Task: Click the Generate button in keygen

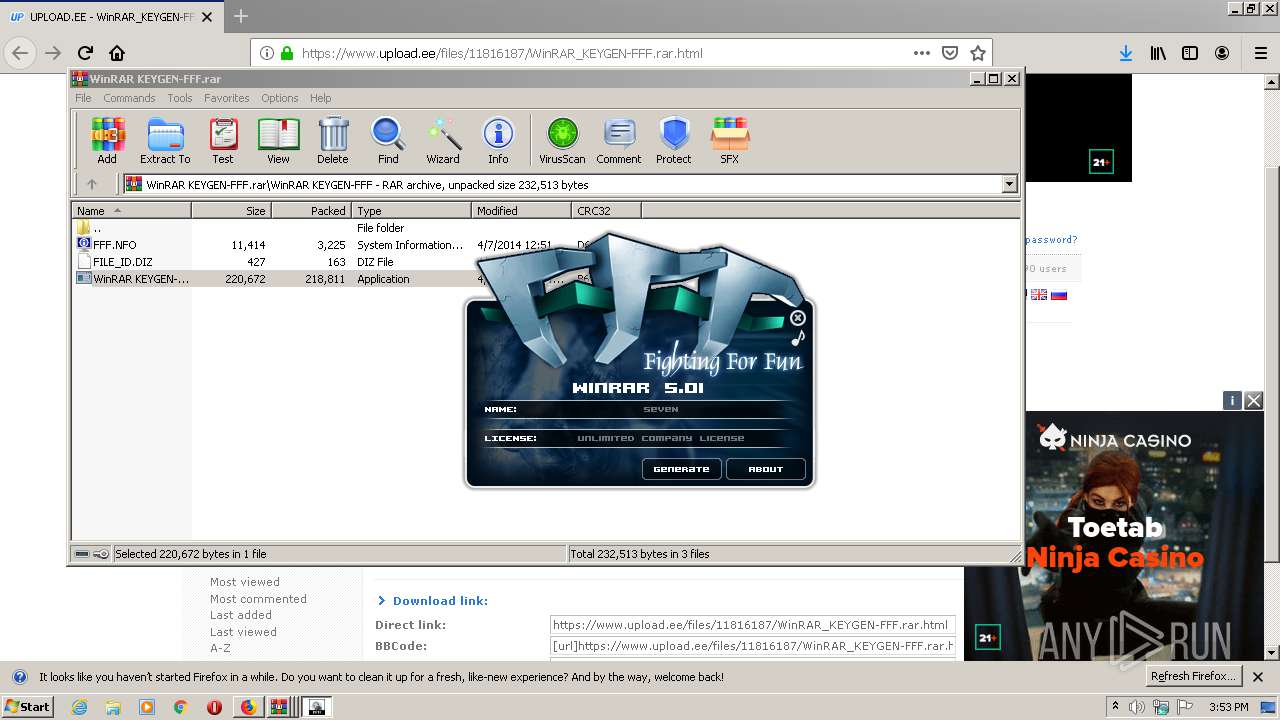Action: [x=681, y=469]
